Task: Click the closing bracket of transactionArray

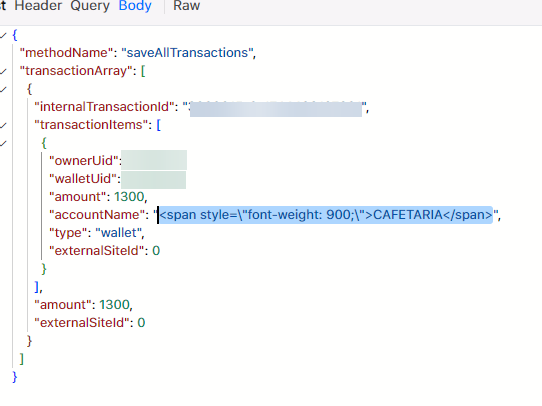Action: tap(22, 359)
